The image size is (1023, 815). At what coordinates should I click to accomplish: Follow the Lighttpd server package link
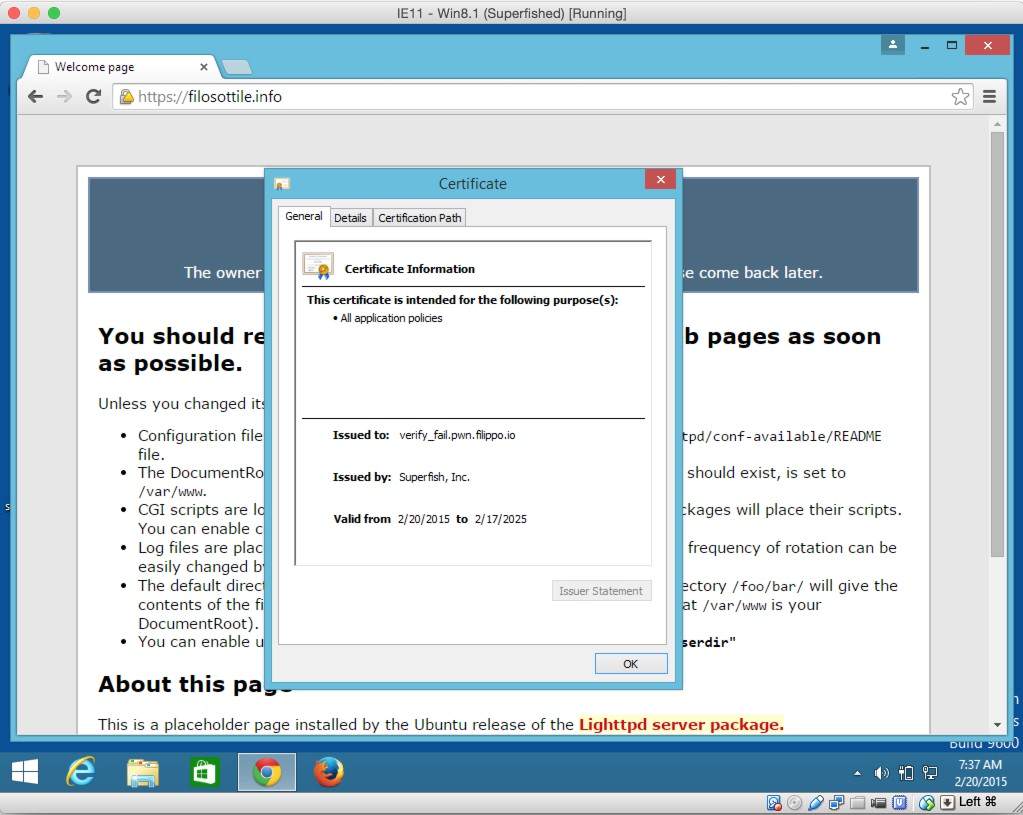coord(681,724)
